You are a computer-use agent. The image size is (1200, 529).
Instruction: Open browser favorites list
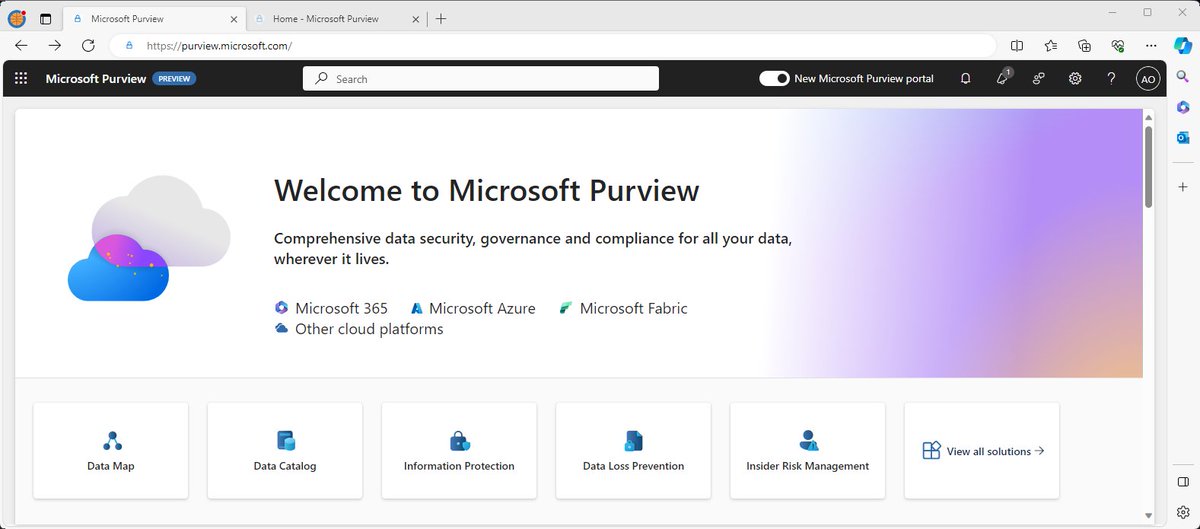(1051, 45)
